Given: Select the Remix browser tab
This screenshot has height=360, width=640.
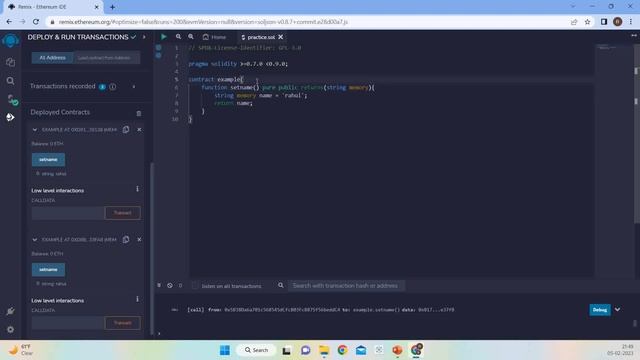Looking at the screenshot, I should (x=53, y=7).
